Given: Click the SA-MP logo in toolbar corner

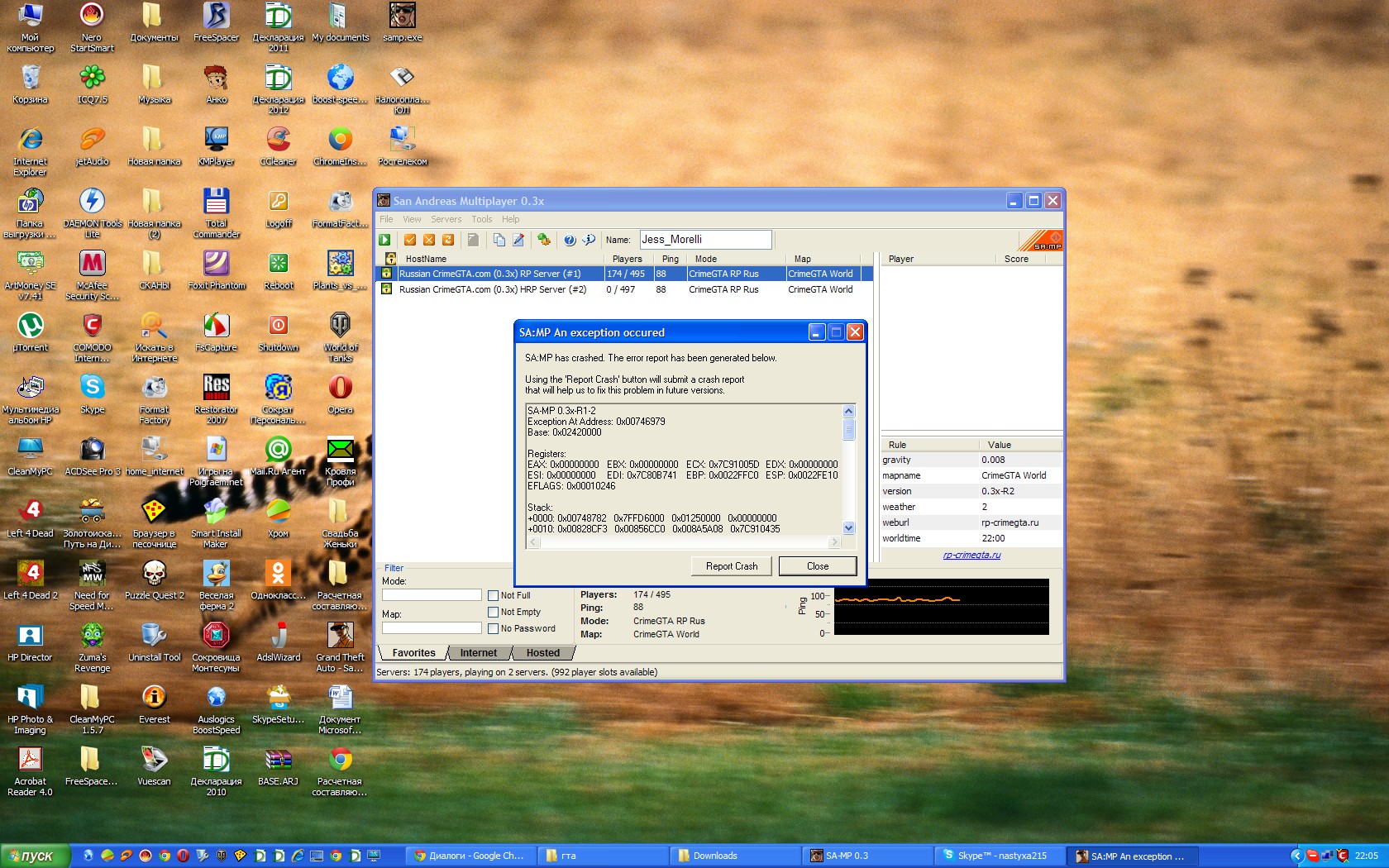Looking at the screenshot, I should coord(1042,241).
